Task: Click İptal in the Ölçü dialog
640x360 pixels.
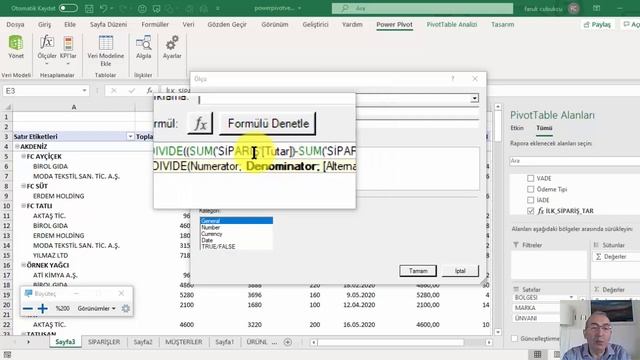Action: [460, 271]
